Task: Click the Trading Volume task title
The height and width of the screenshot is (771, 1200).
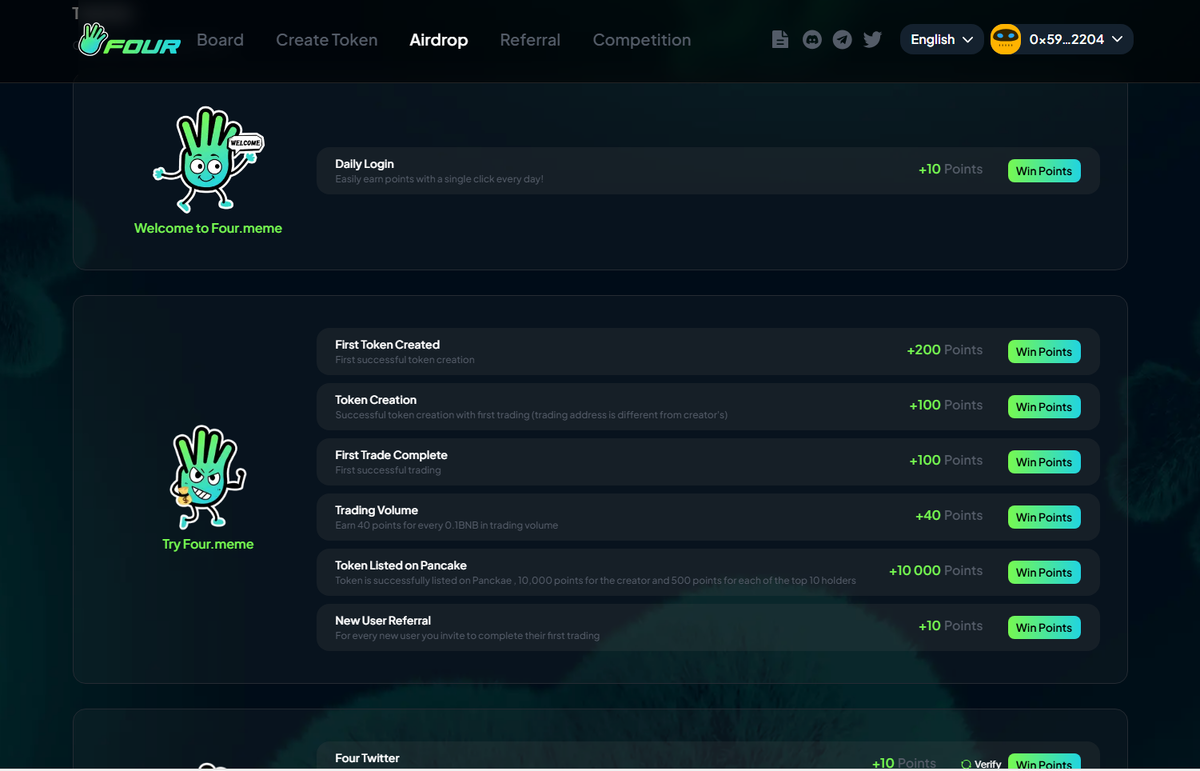Action: point(376,510)
